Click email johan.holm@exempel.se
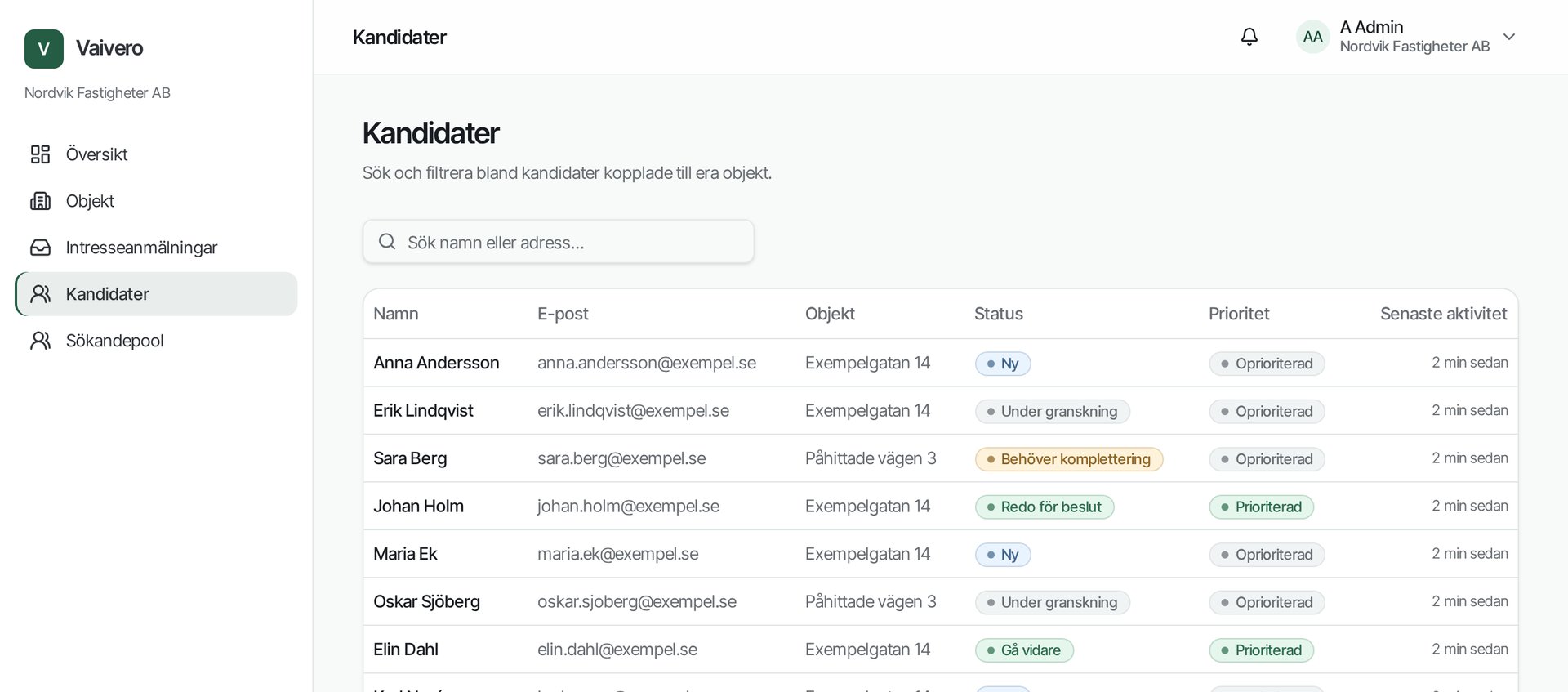Viewport: 1568px width, 692px height. [628, 507]
